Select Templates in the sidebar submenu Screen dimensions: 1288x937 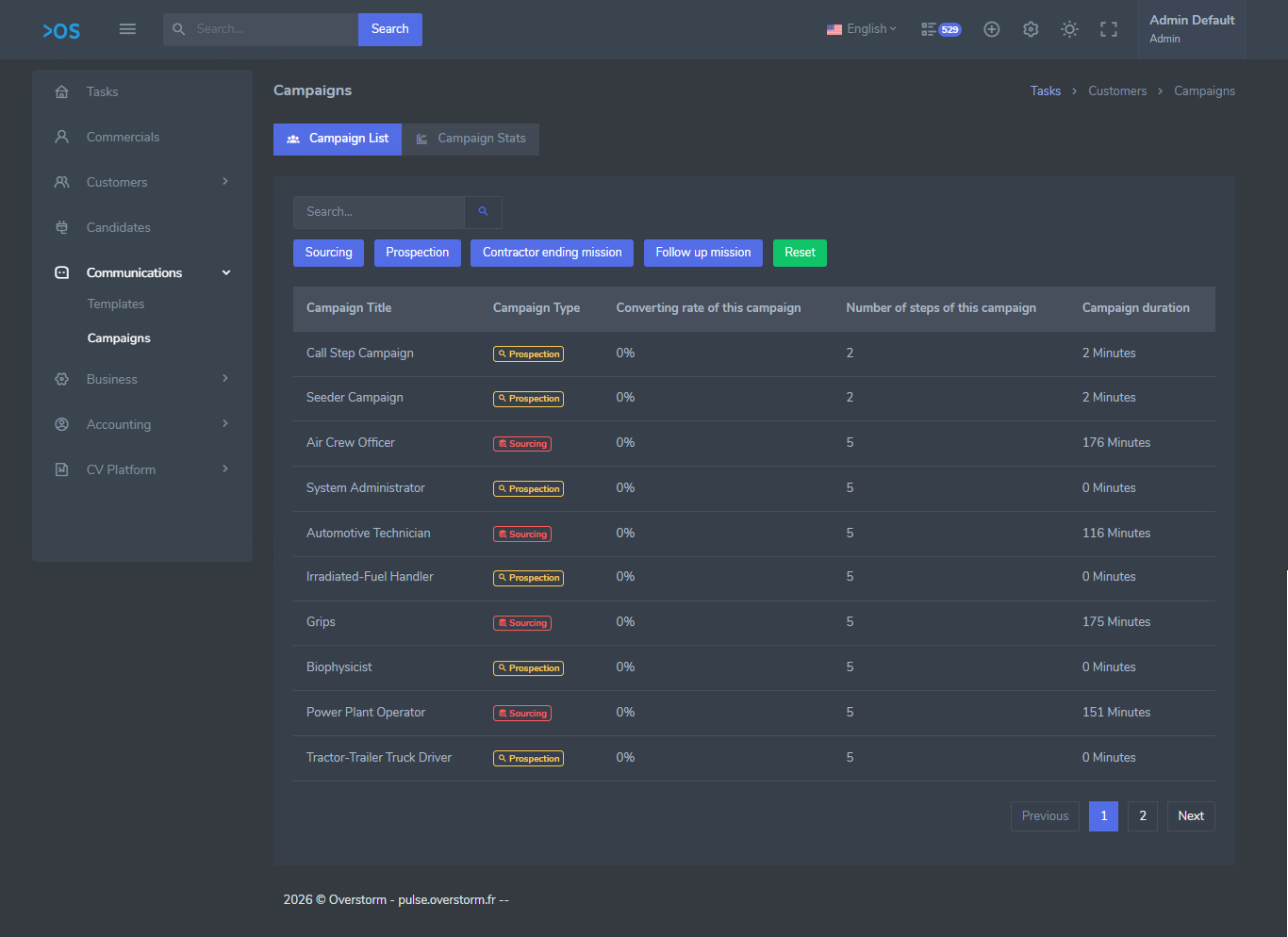pos(116,304)
